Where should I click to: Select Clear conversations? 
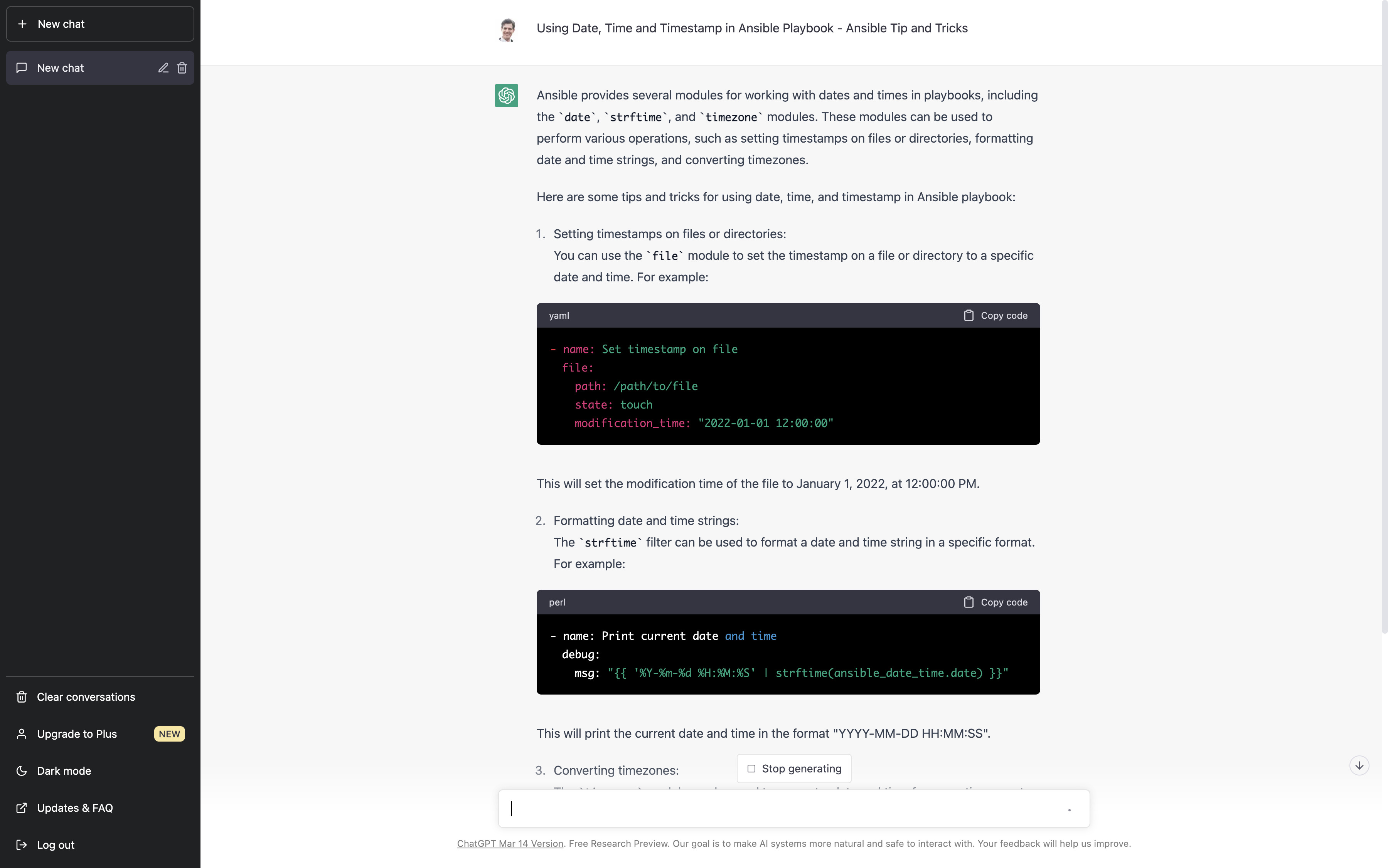[x=86, y=697]
